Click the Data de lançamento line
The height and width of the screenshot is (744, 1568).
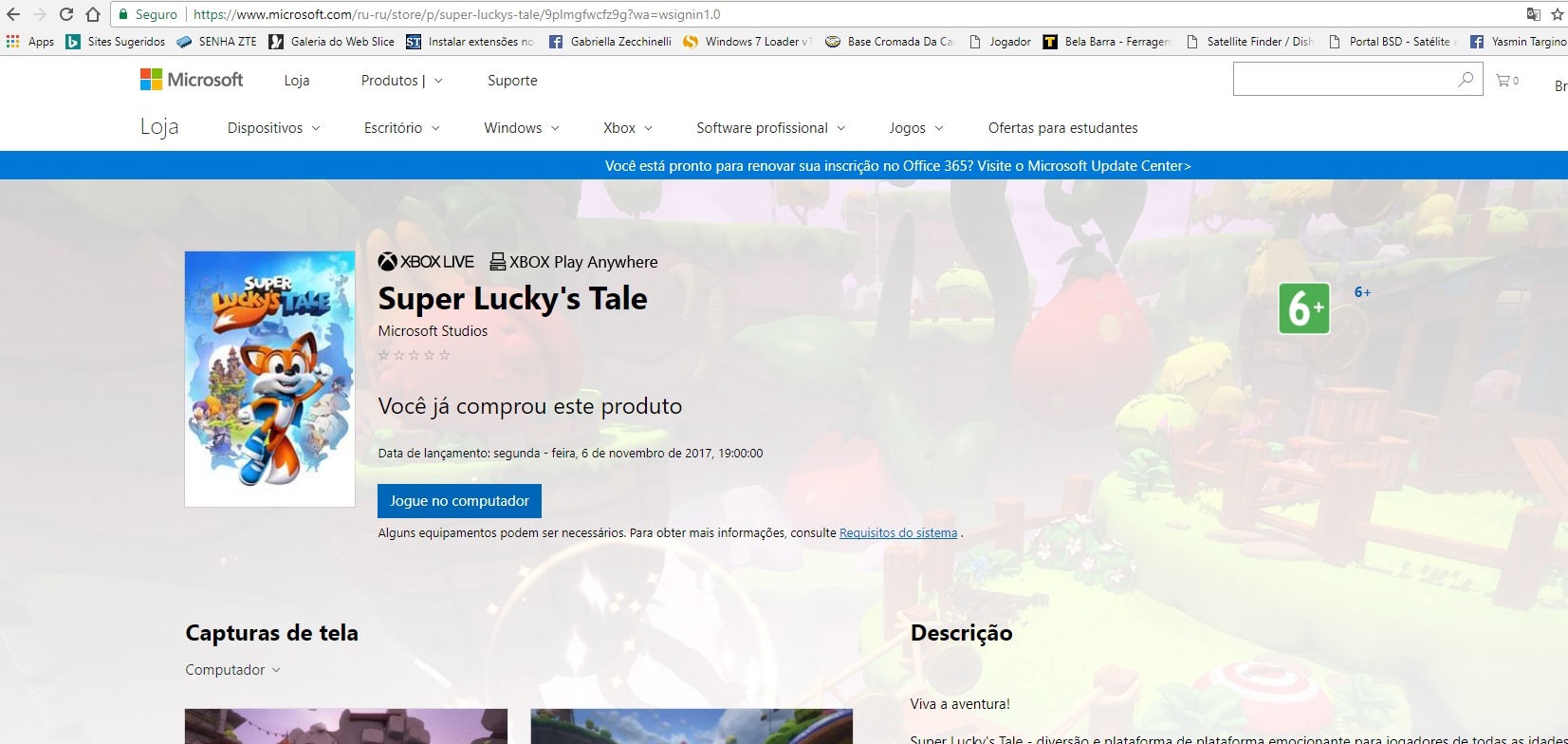point(570,454)
